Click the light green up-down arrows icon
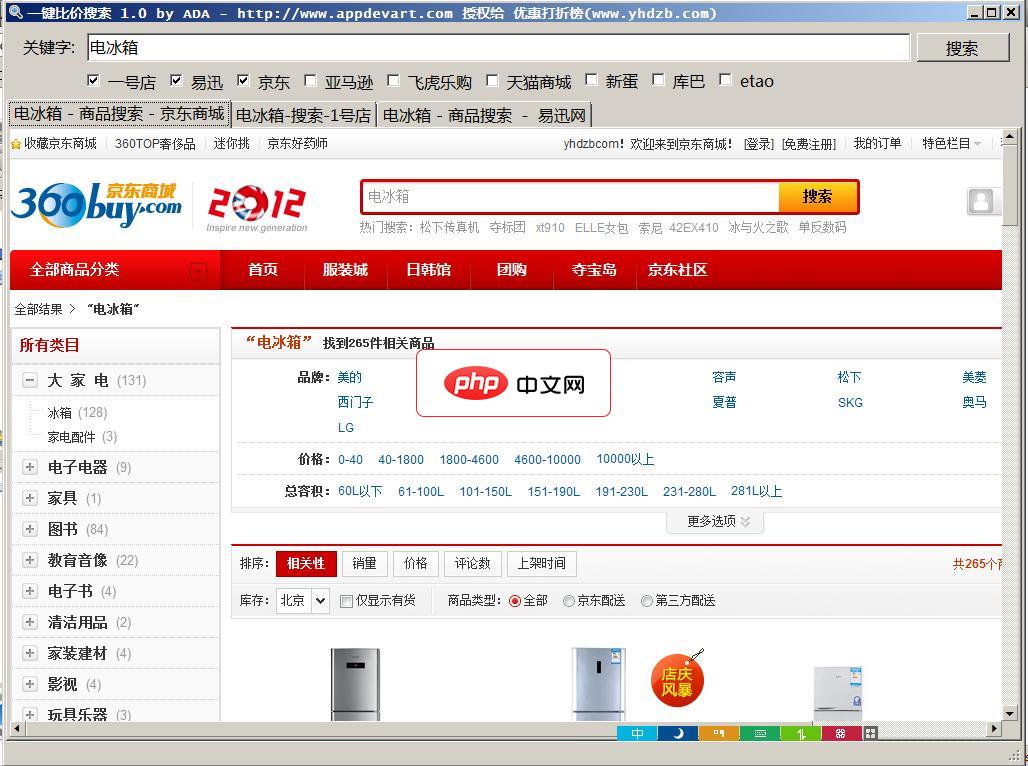Screen dimensions: 1028x766 coord(801,733)
